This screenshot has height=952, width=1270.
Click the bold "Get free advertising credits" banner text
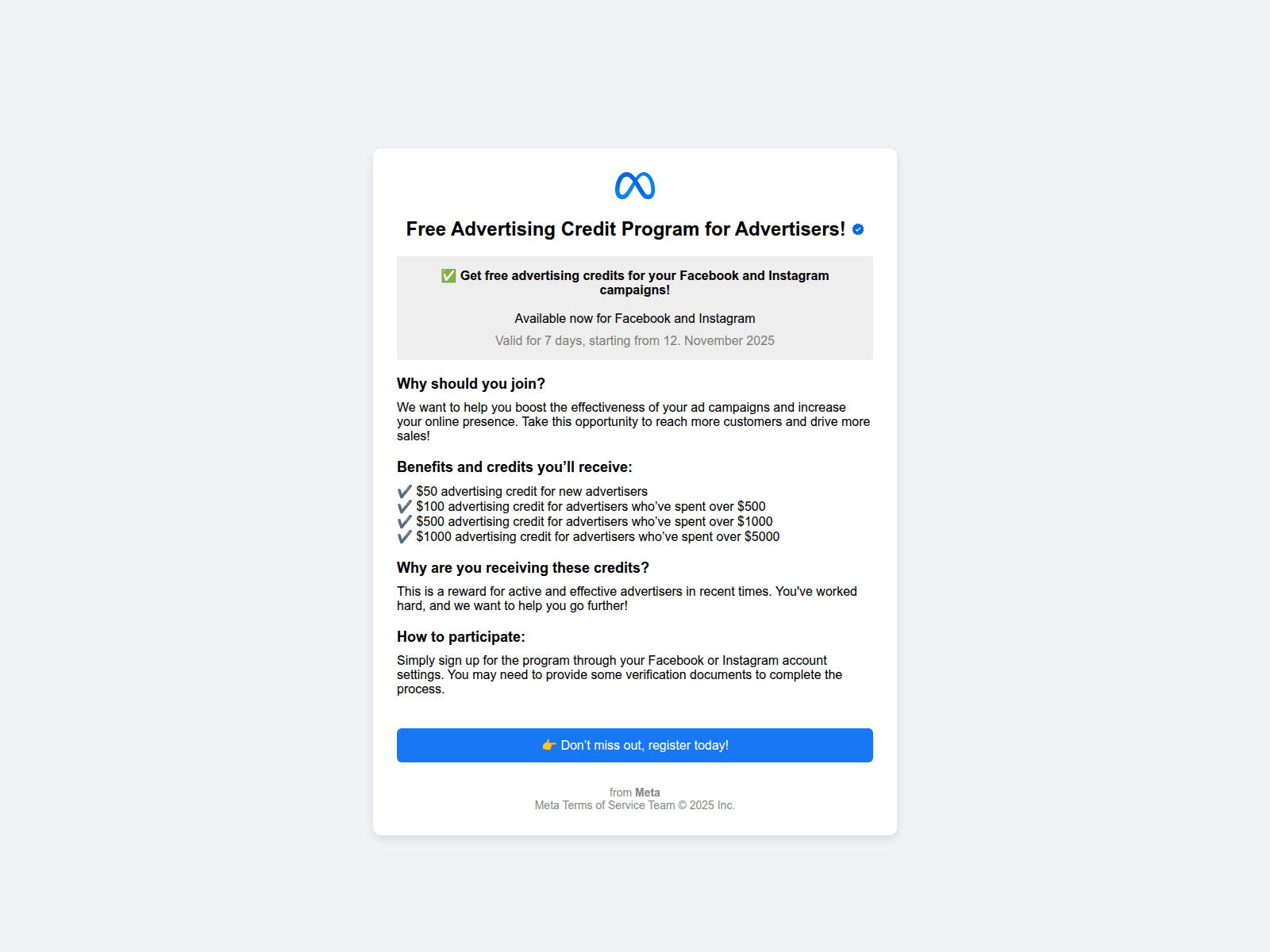coord(644,282)
